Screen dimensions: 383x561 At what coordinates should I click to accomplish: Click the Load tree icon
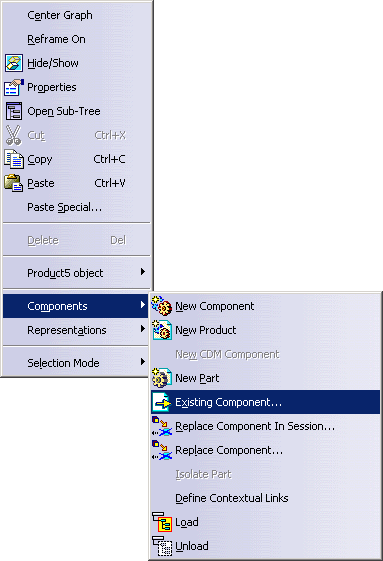pos(162,522)
